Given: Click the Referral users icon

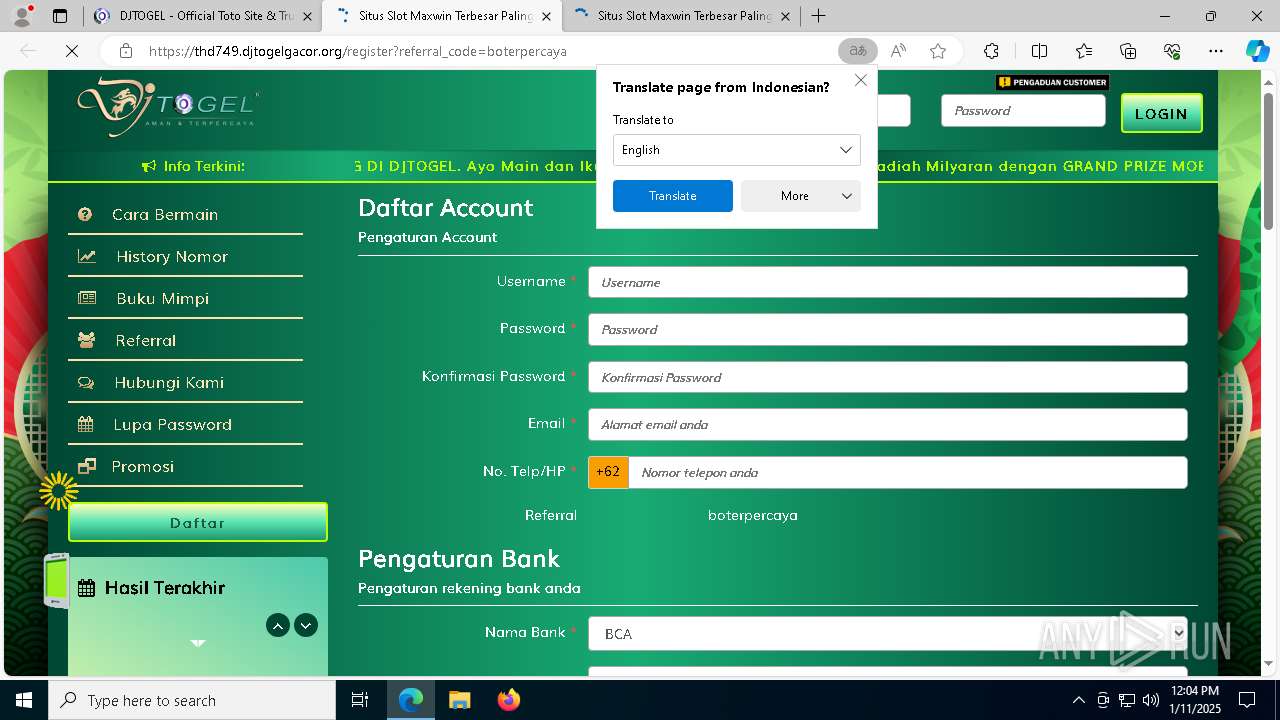Looking at the screenshot, I should click(87, 340).
